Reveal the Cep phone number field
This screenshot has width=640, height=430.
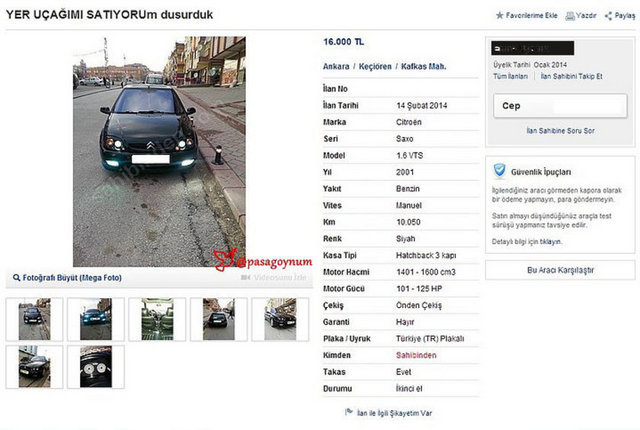560,106
